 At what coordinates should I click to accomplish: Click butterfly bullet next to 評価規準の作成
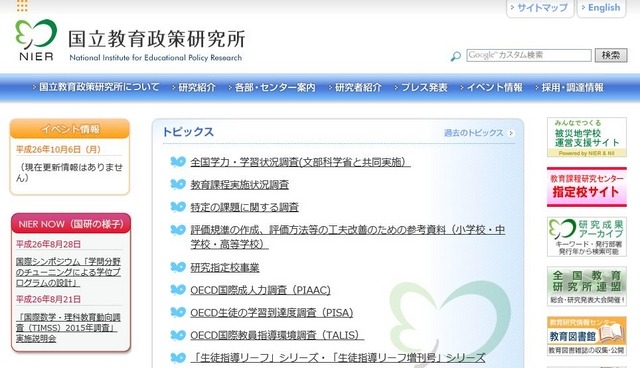point(178,230)
